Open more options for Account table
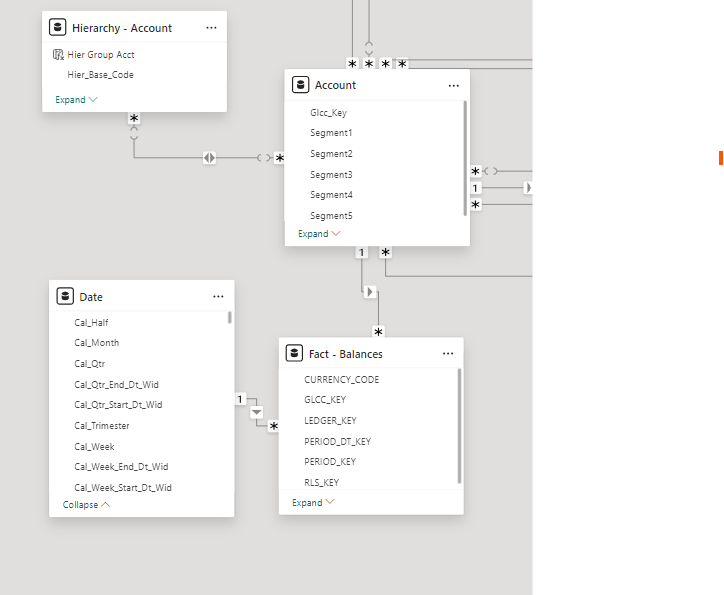 pos(454,85)
